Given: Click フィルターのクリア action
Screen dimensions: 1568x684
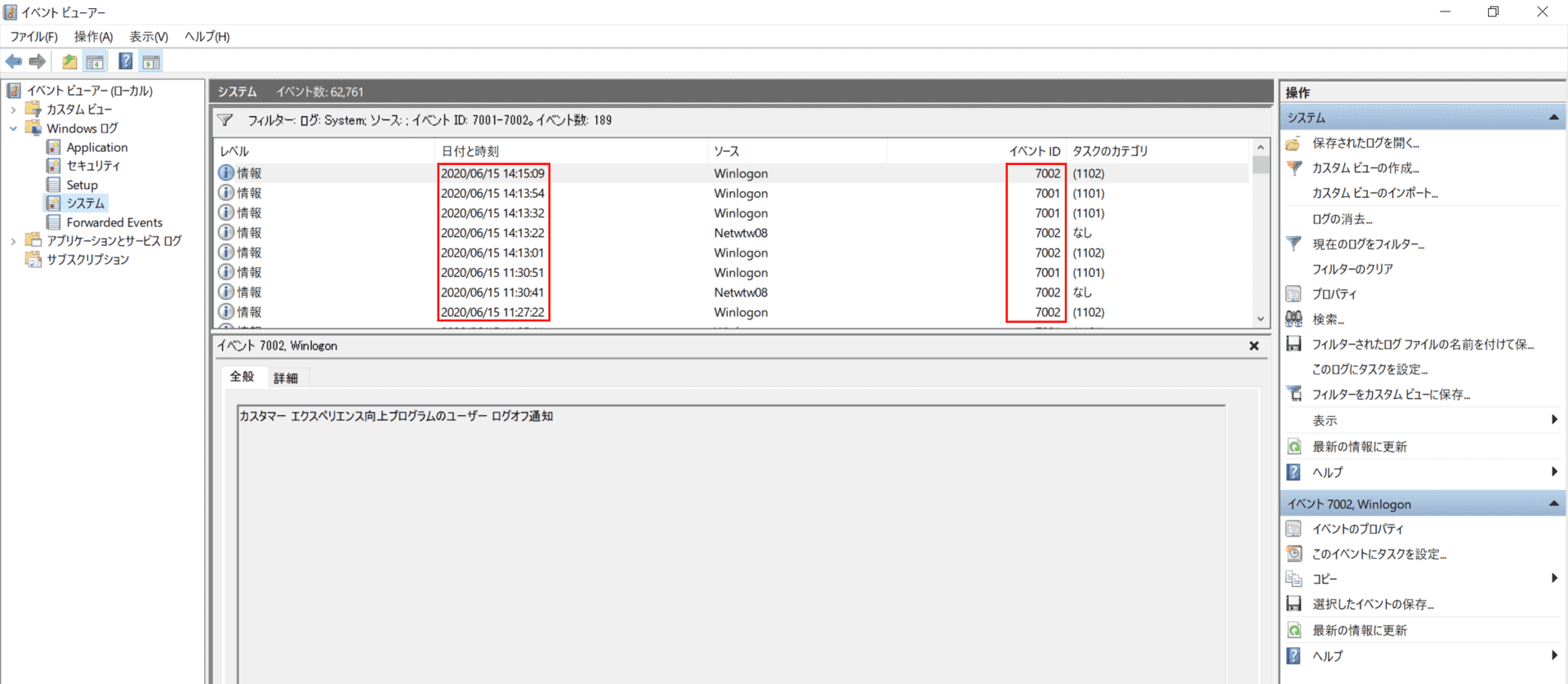Looking at the screenshot, I should [x=1352, y=269].
